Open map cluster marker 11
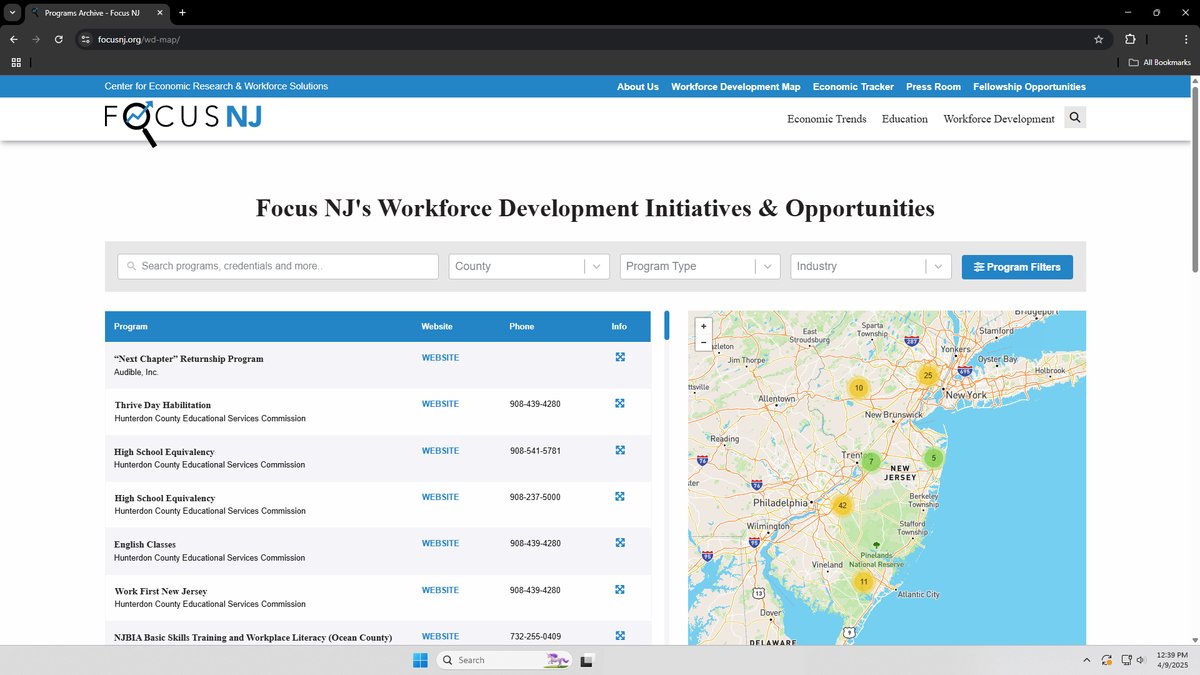The height and width of the screenshot is (675, 1200). [864, 581]
